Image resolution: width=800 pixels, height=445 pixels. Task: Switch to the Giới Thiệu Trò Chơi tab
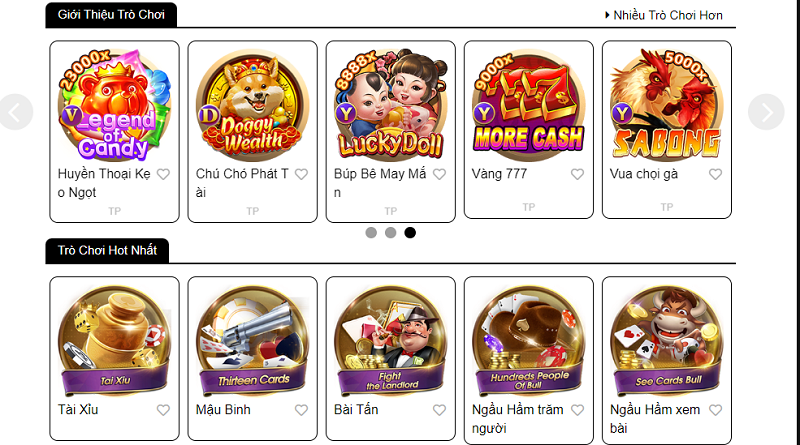pyautogui.click(x=111, y=15)
